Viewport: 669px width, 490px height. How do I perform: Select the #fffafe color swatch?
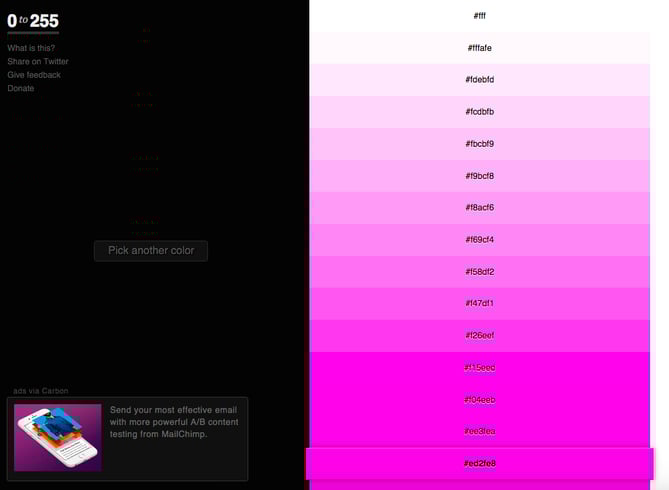[480, 48]
